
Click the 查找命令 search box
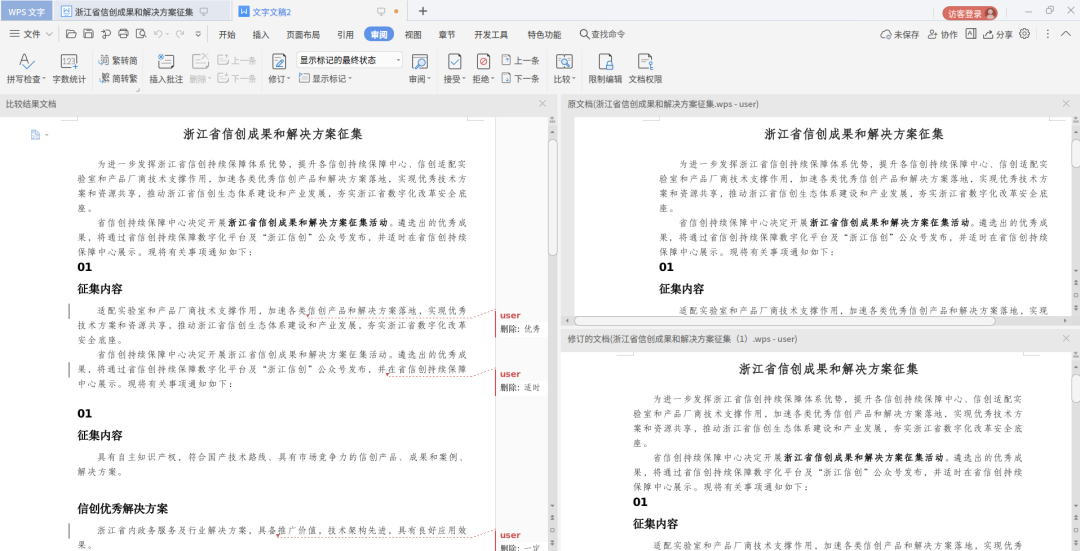click(603, 34)
